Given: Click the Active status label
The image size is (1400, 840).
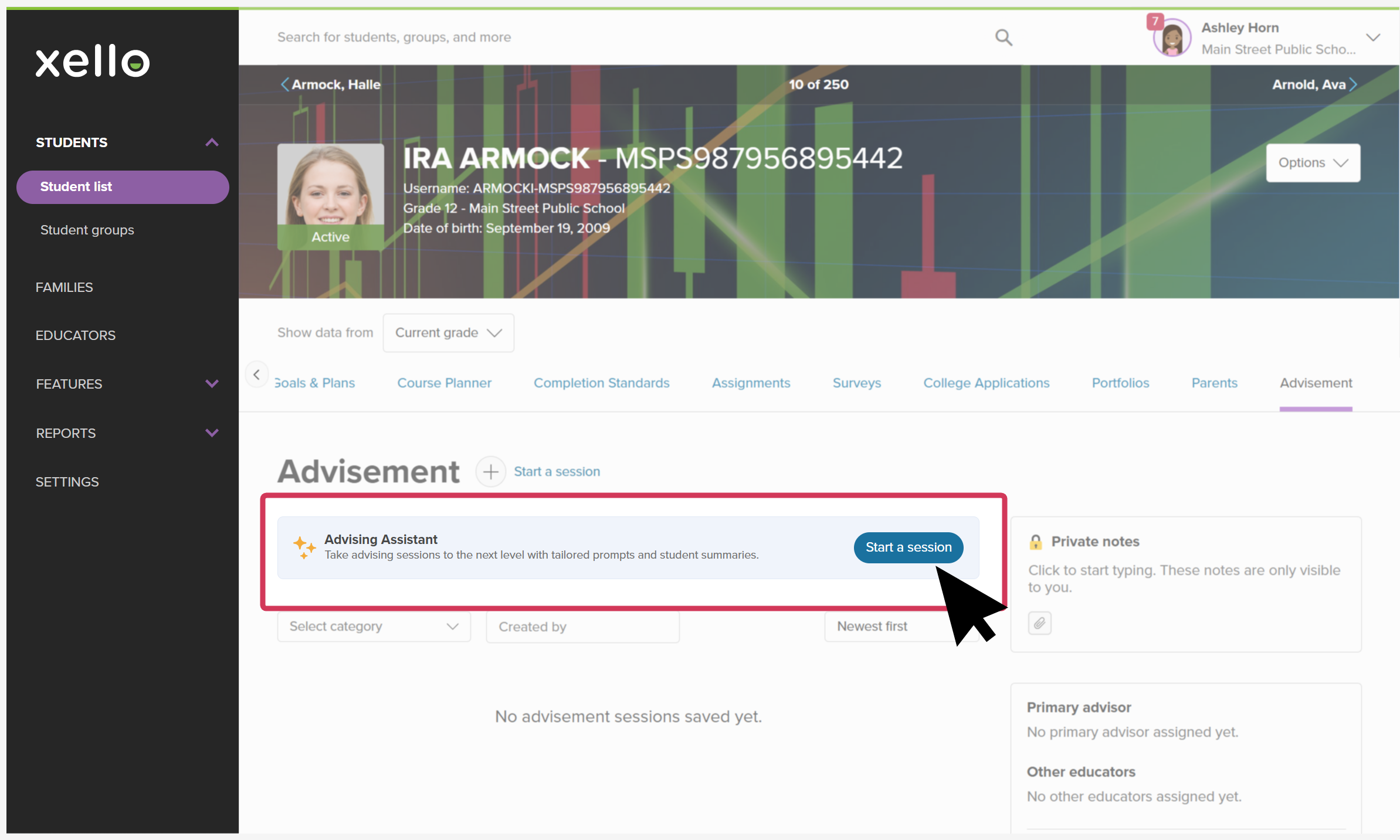Looking at the screenshot, I should (x=331, y=237).
